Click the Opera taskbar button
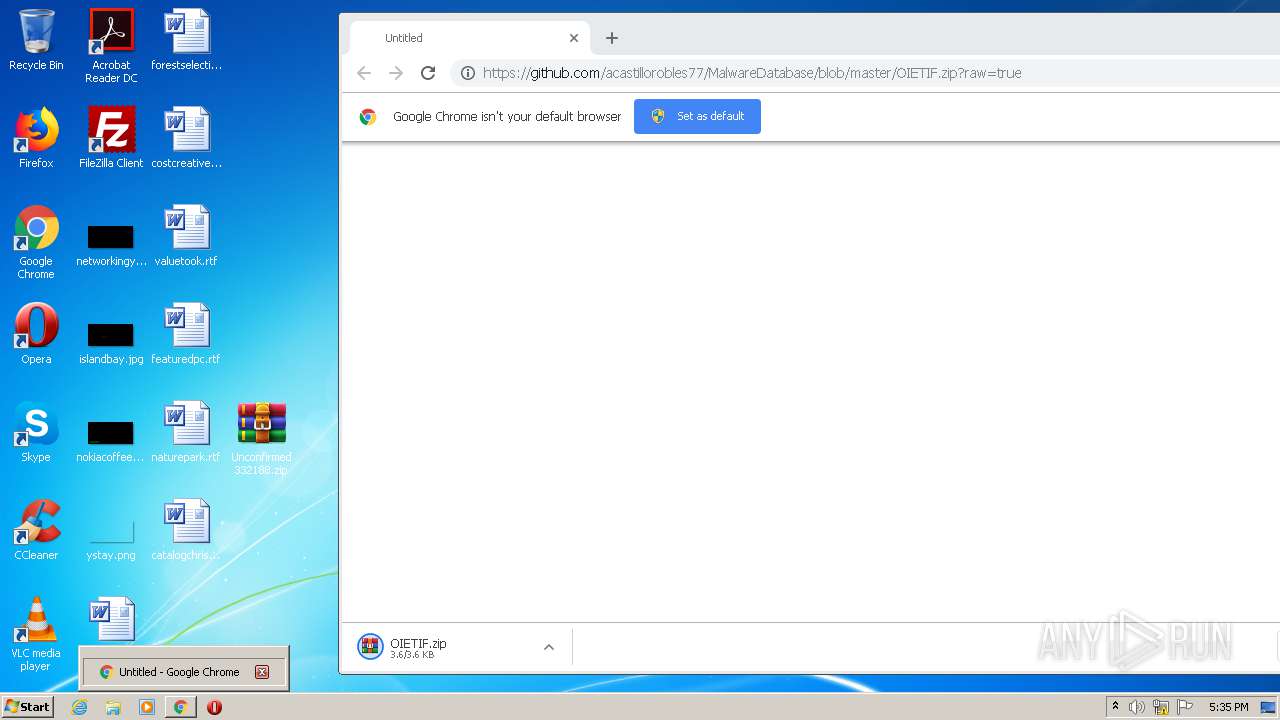The image size is (1280, 720). click(214, 707)
